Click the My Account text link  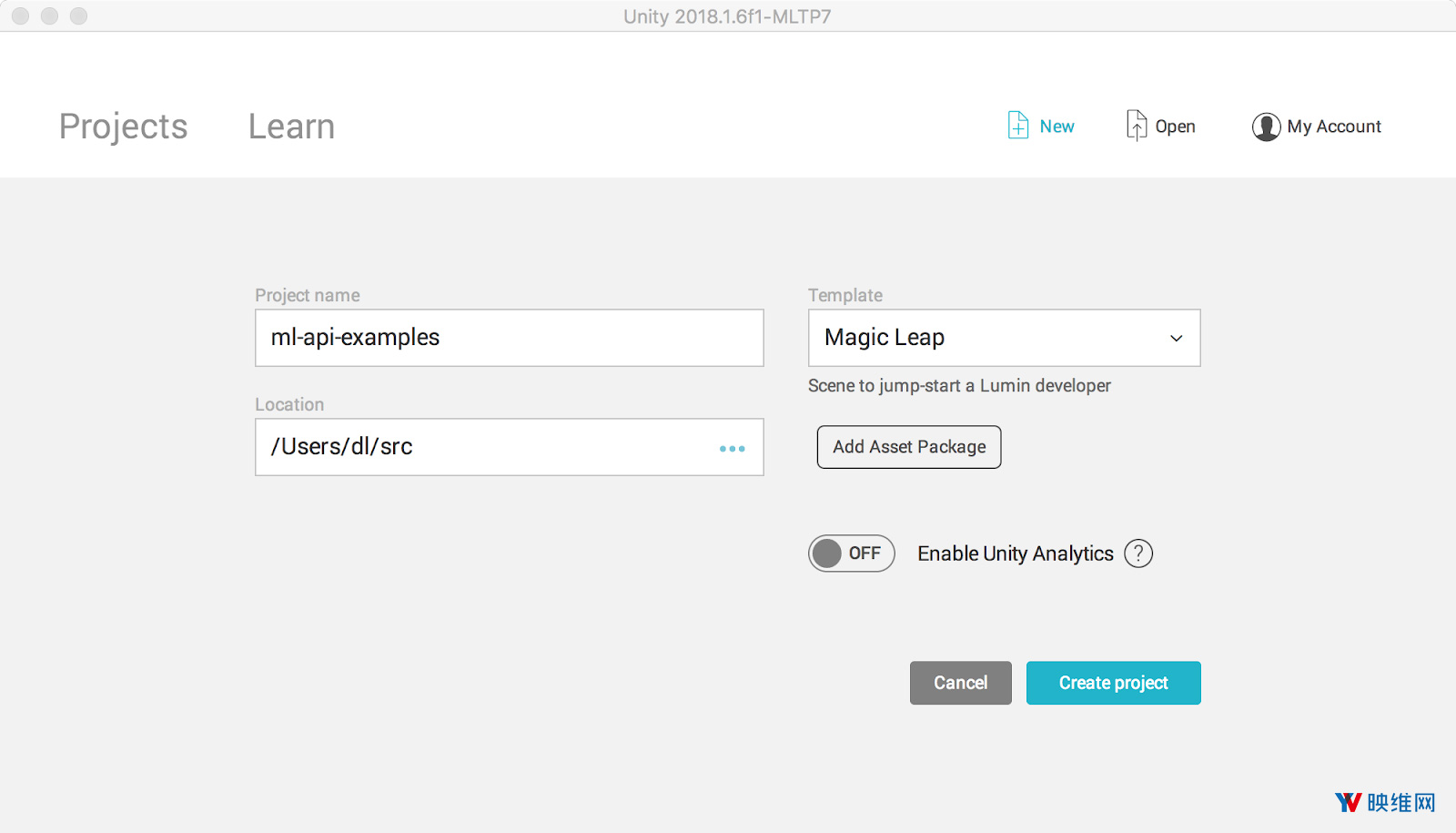pyautogui.click(x=1333, y=127)
